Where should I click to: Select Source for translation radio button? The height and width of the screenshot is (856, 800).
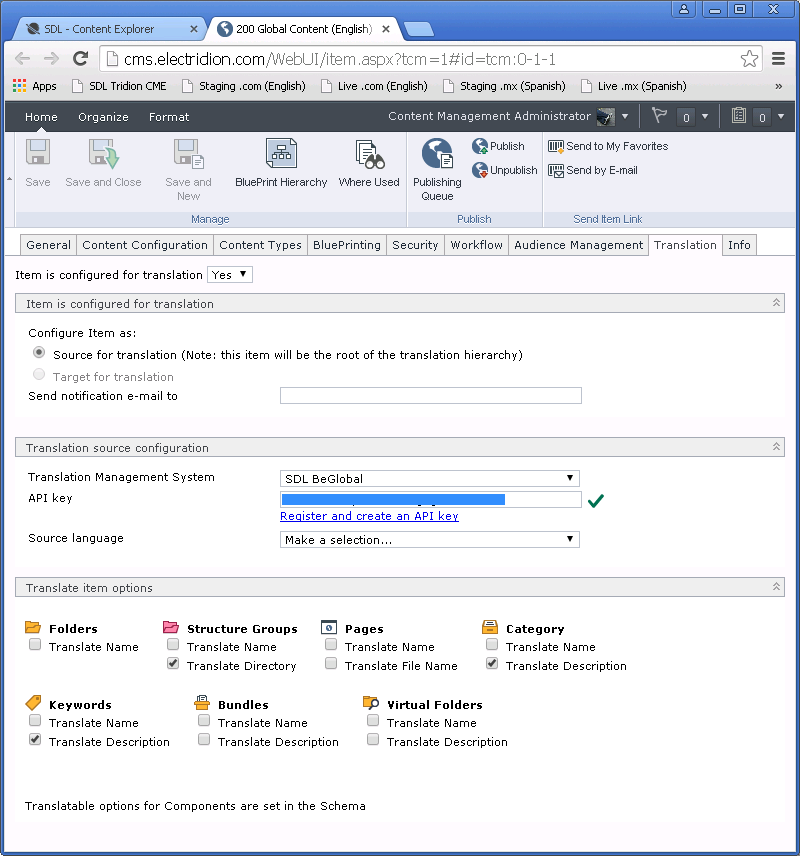(39, 353)
